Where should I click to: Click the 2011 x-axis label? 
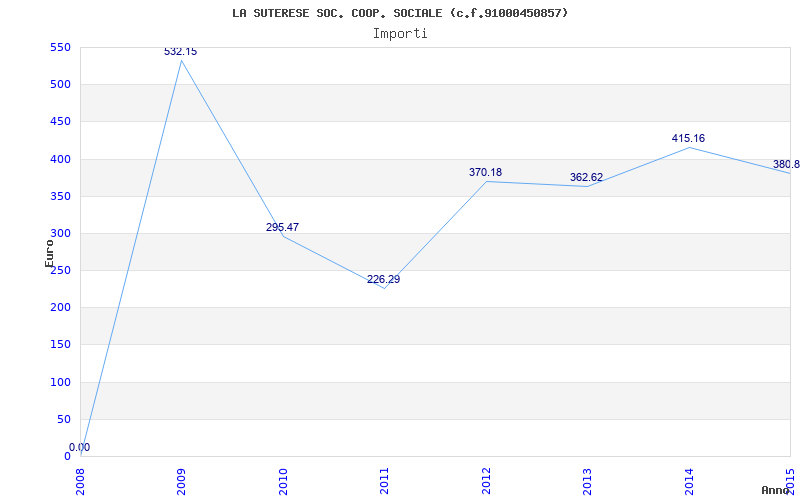coord(384,481)
